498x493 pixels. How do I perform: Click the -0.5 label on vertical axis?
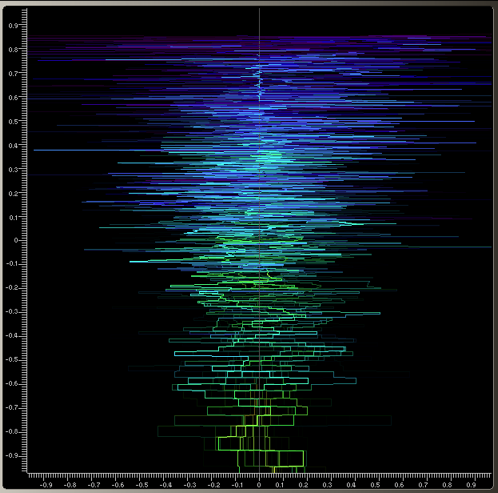pos(12,360)
